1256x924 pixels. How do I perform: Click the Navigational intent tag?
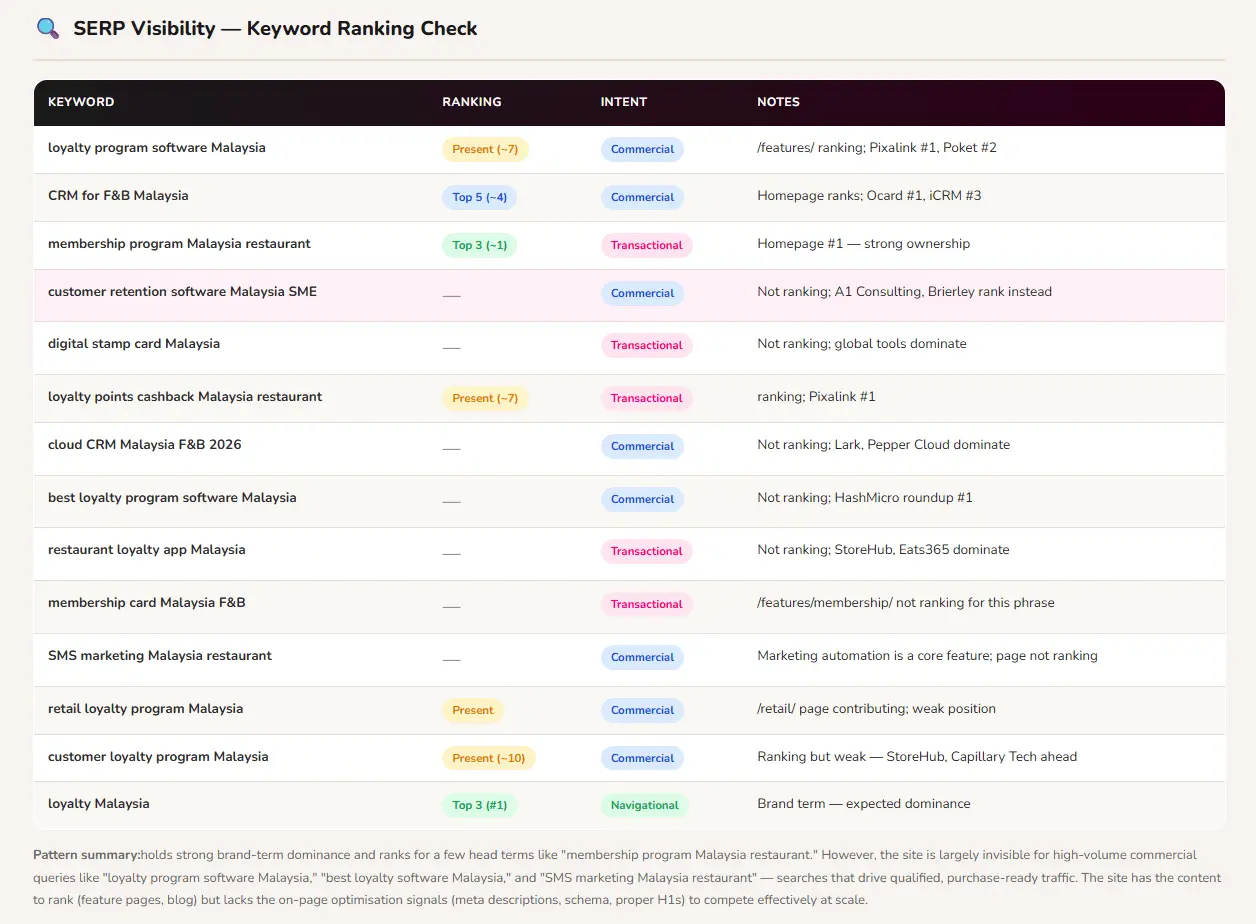click(645, 806)
